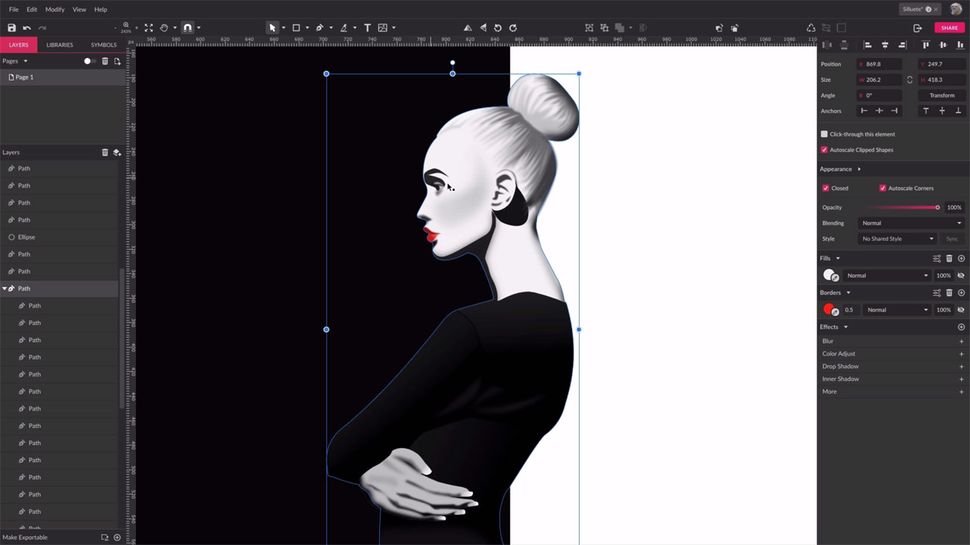Open the fill color swatch

pyautogui.click(x=829, y=275)
